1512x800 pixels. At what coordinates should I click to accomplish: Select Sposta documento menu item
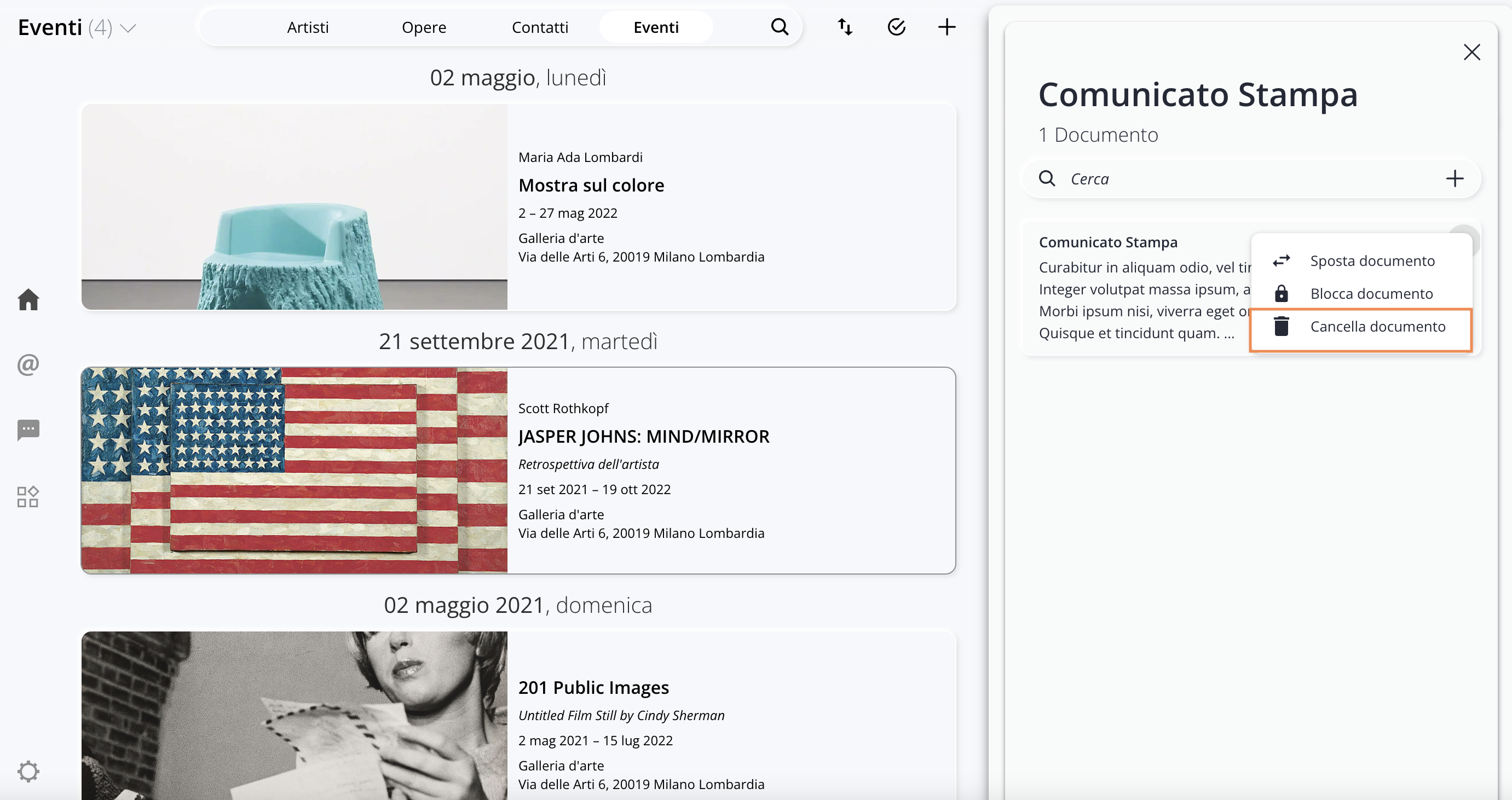[1372, 261]
